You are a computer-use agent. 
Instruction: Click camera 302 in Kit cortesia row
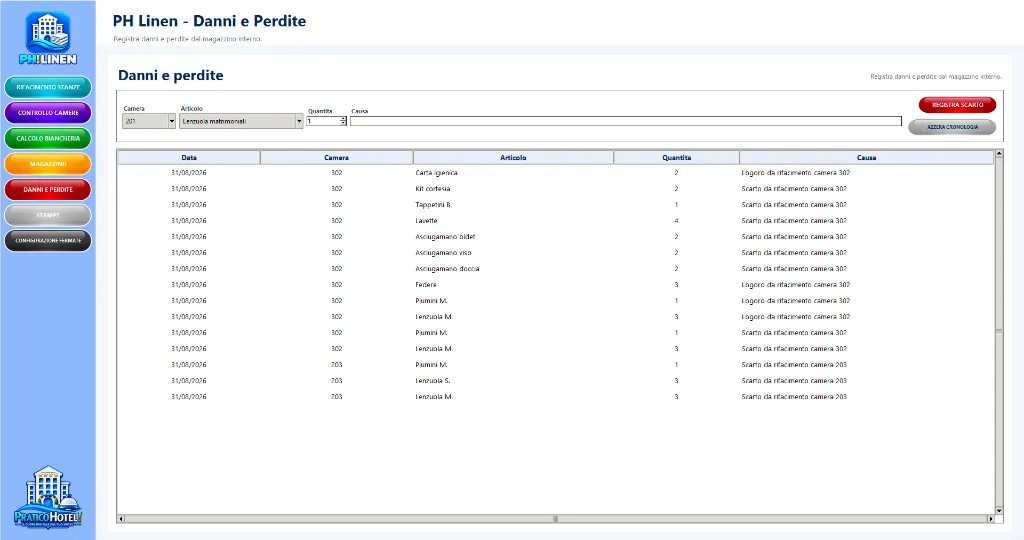tap(336, 189)
